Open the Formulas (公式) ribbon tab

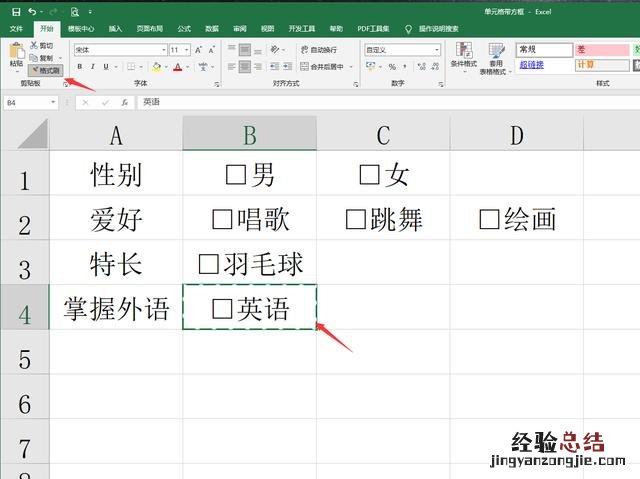184,30
